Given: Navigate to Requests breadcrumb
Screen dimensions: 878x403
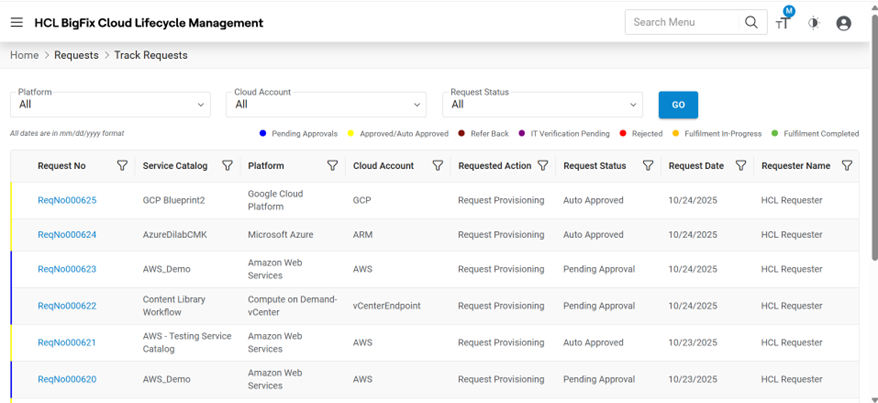Looking at the screenshot, I should click(76, 55).
